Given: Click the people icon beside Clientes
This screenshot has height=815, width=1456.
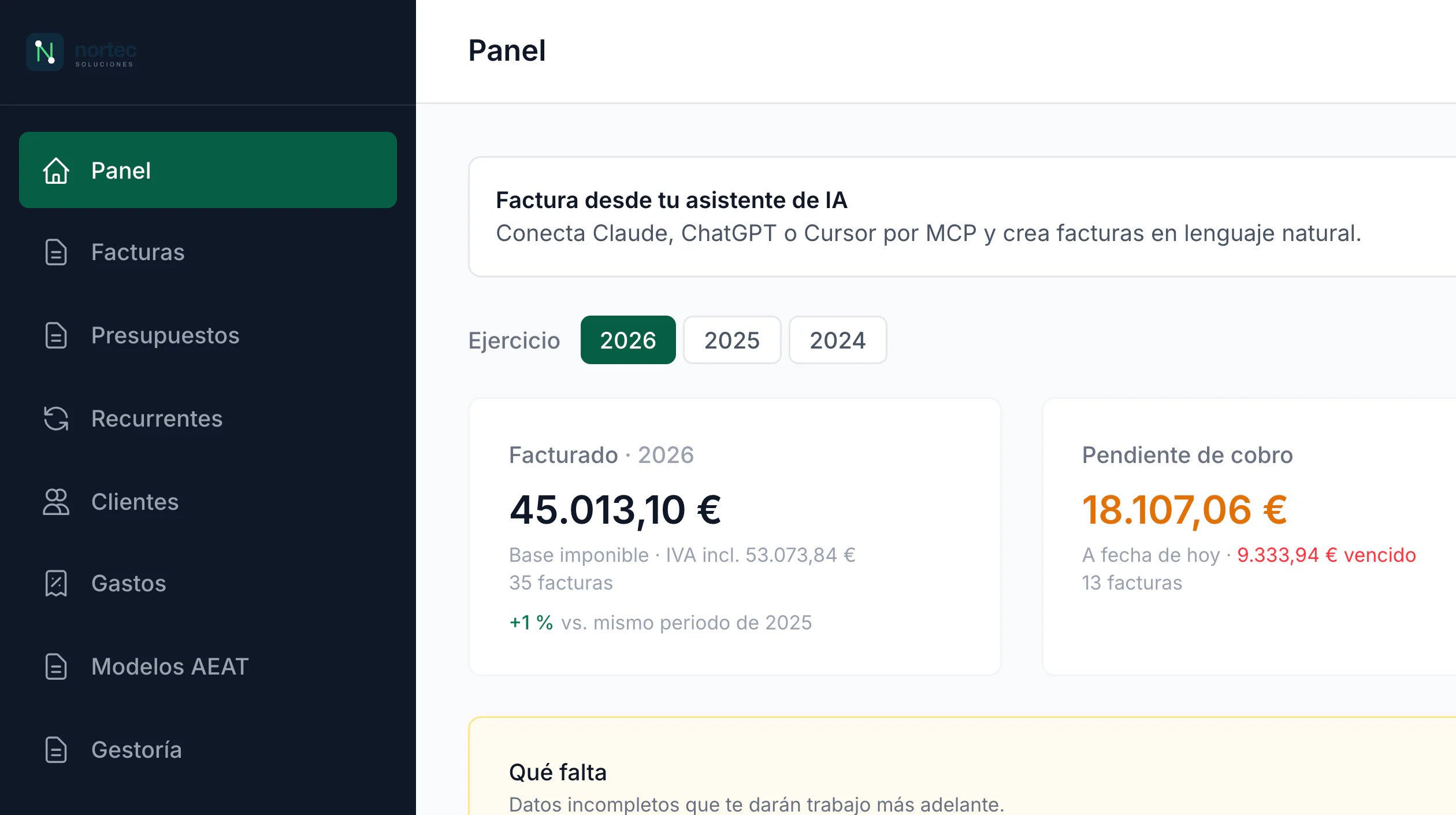Looking at the screenshot, I should (x=56, y=502).
